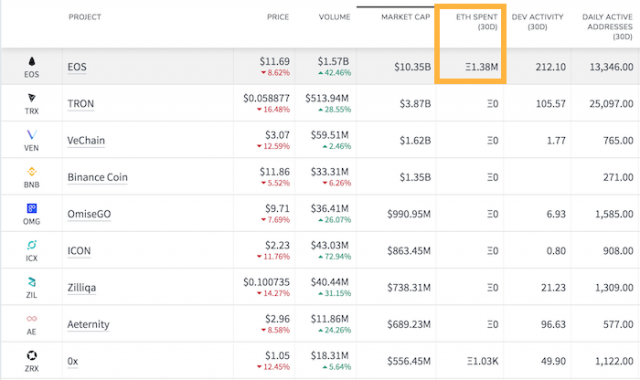Click the Binance Coin BNB logo
This screenshot has width=640, height=380.
click(x=32, y=171)
